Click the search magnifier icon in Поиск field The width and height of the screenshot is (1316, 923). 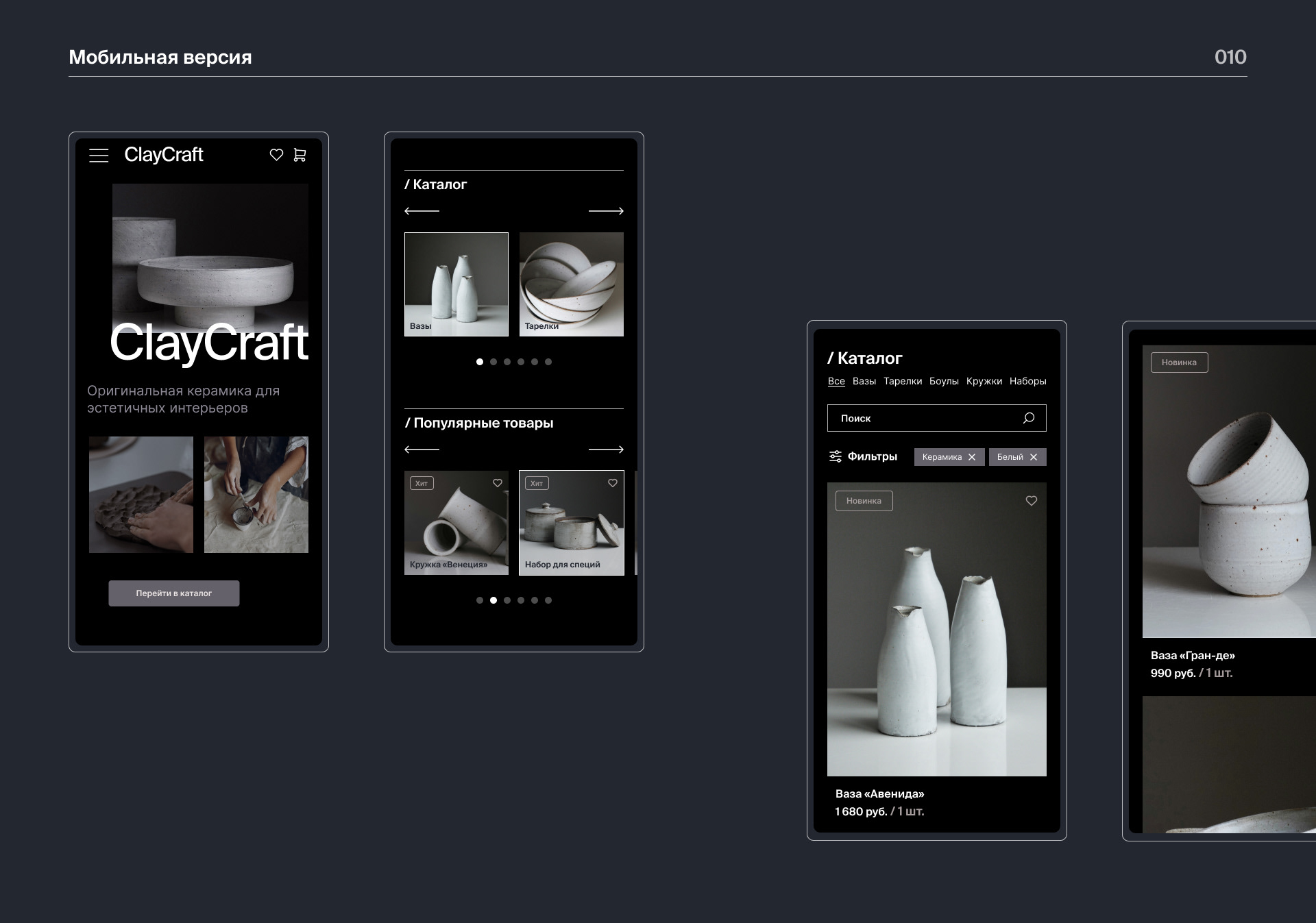click(1028, 418)
